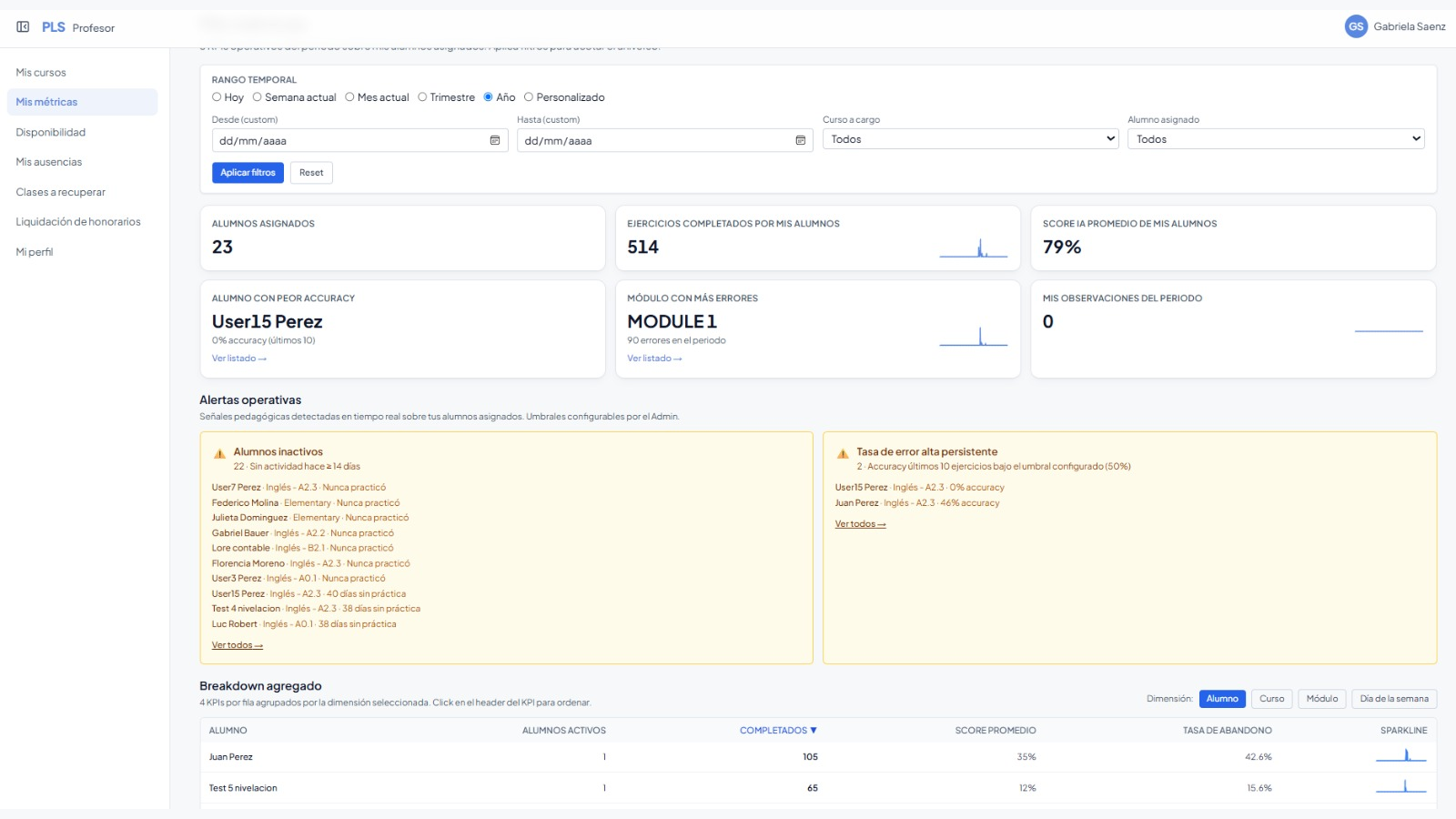
Task: Select the Semana actual radio option
Action: pos(258,97)
